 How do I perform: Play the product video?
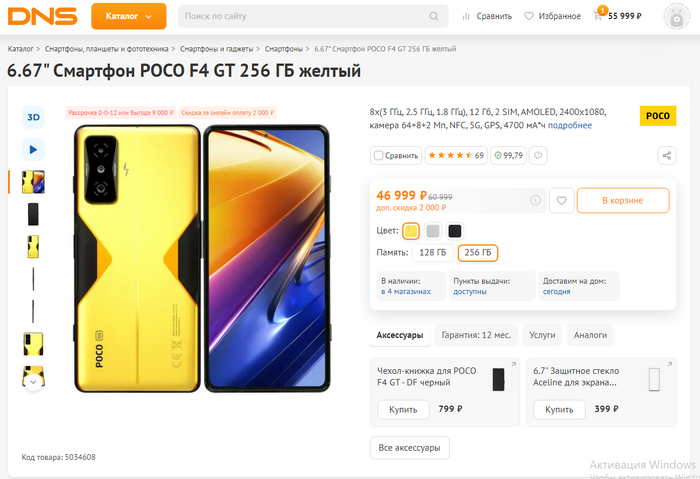33,150
